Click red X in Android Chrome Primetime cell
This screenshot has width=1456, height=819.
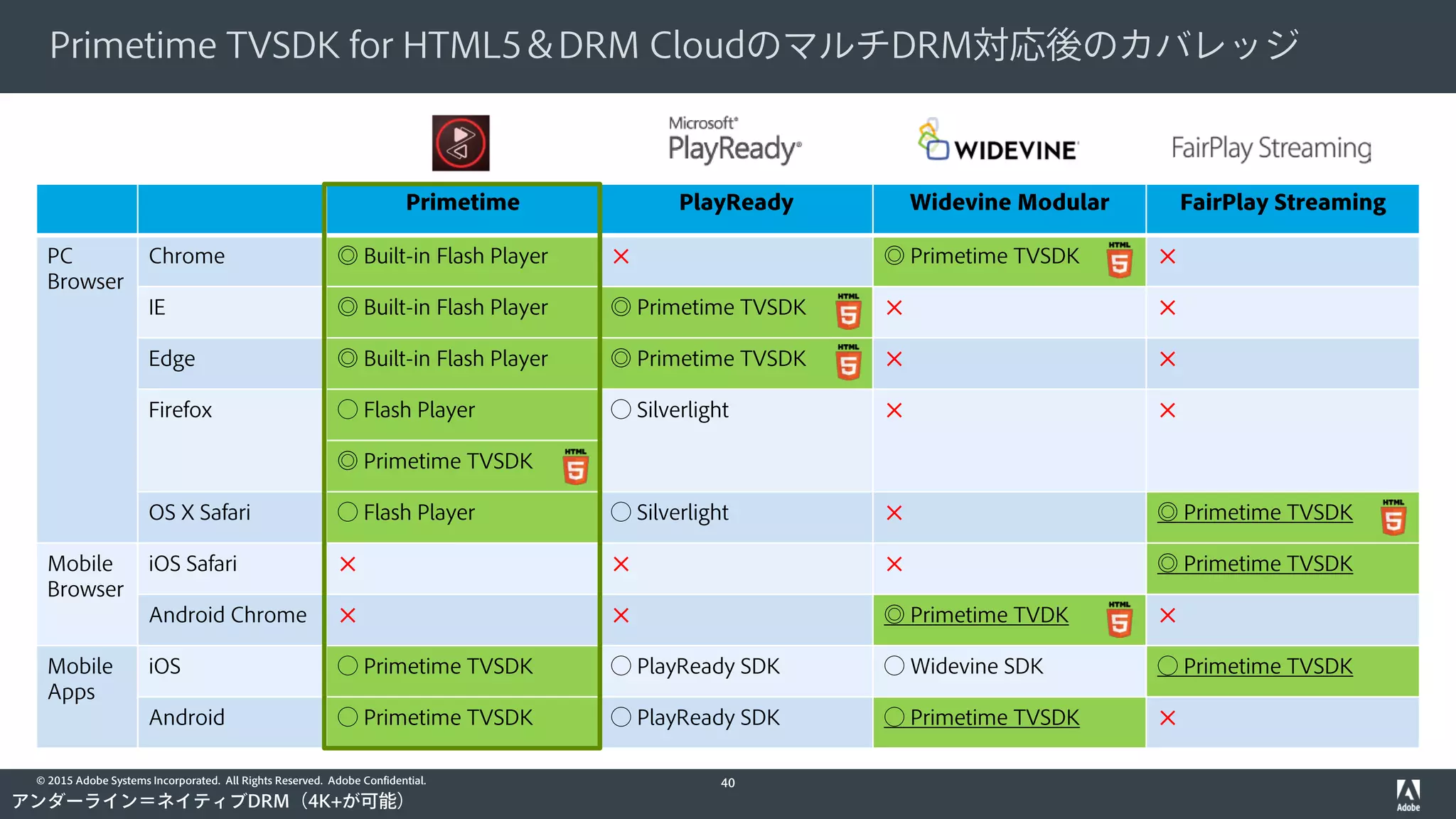pyautogui.click(x=348, y=616)
